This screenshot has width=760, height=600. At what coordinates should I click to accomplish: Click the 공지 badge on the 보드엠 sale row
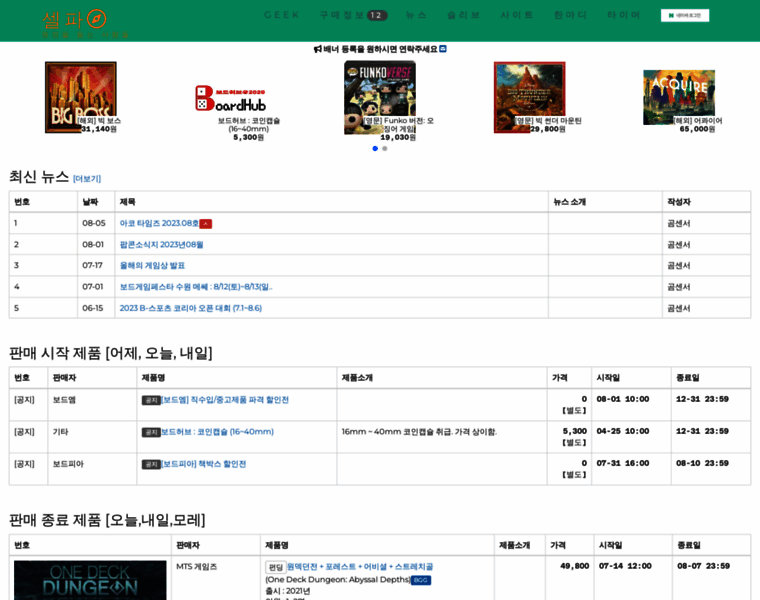(151, 400)
